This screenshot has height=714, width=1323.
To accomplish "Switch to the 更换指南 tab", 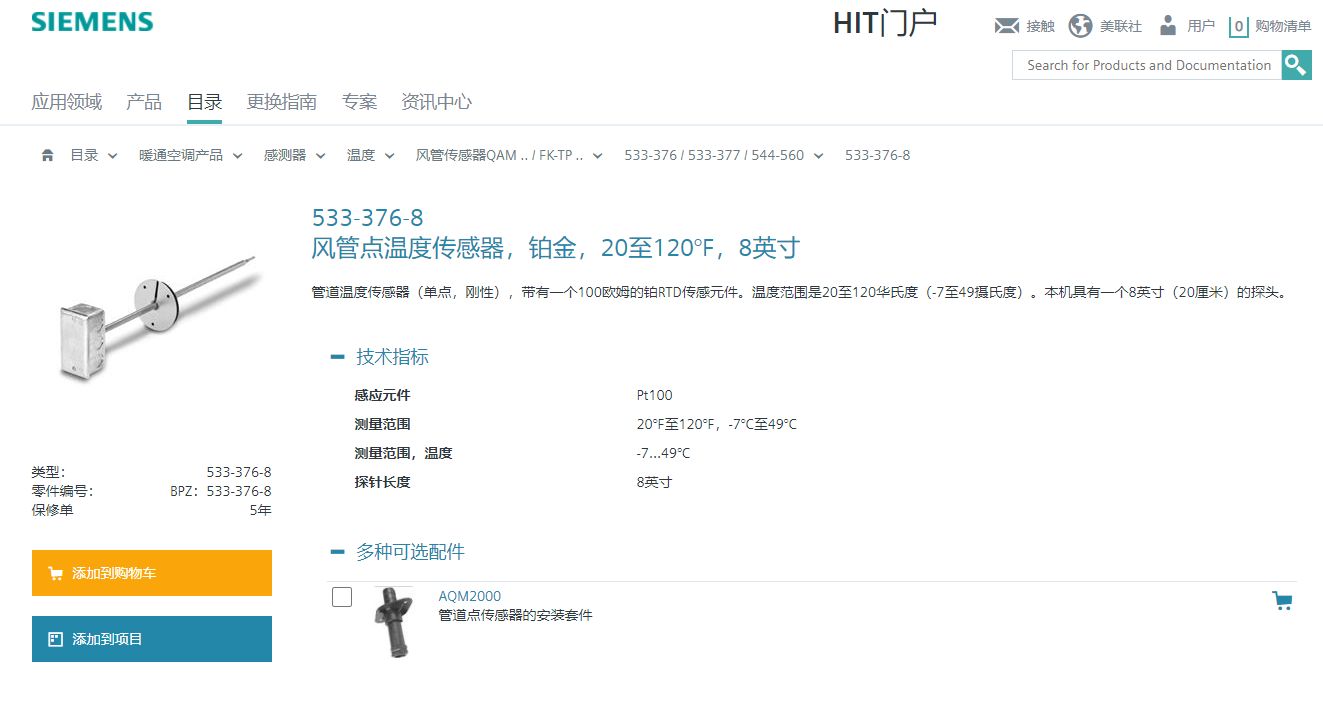I will (x=281, y=102).
